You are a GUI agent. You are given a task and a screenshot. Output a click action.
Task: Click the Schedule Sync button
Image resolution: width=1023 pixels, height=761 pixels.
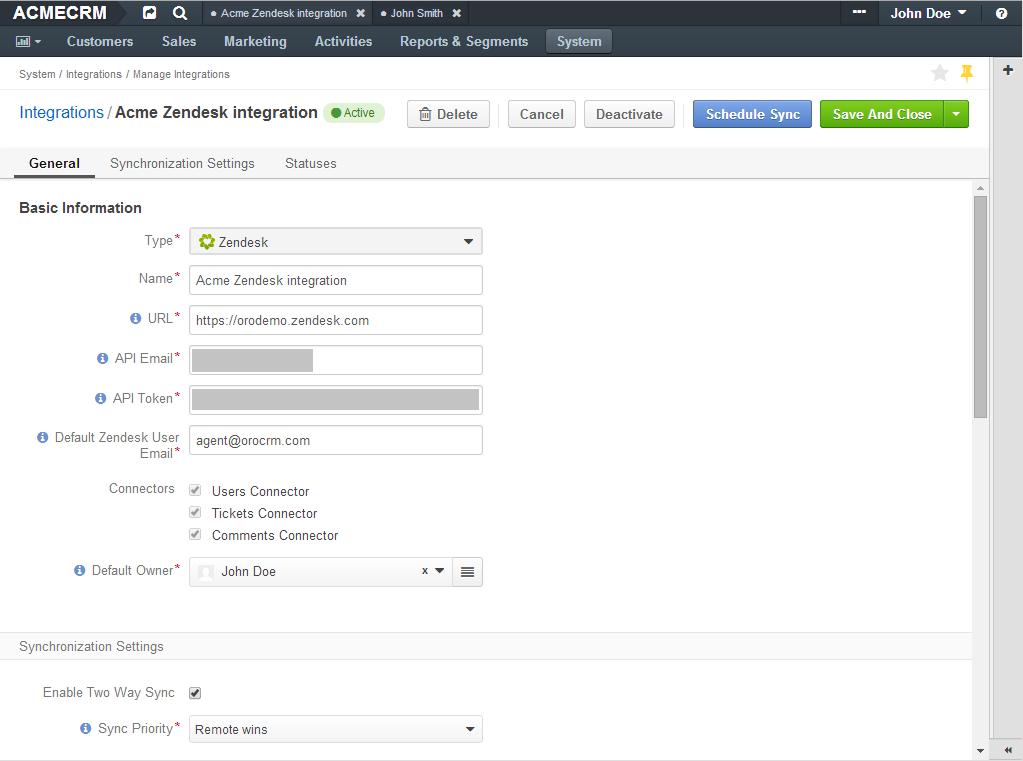[x=752, y=114]
